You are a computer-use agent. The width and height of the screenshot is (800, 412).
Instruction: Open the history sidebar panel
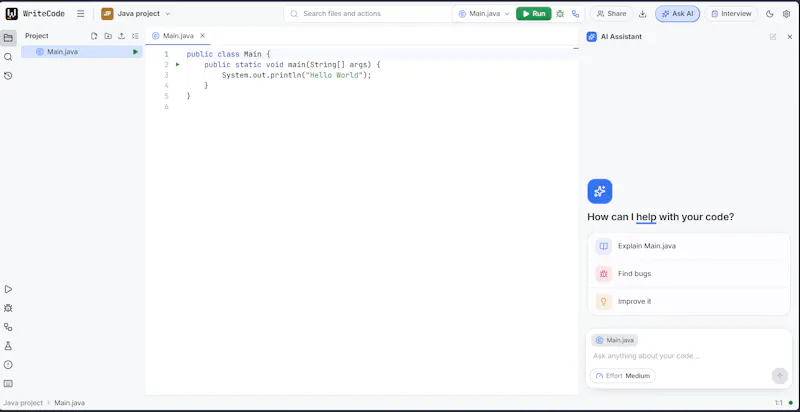tap(8, 75)
